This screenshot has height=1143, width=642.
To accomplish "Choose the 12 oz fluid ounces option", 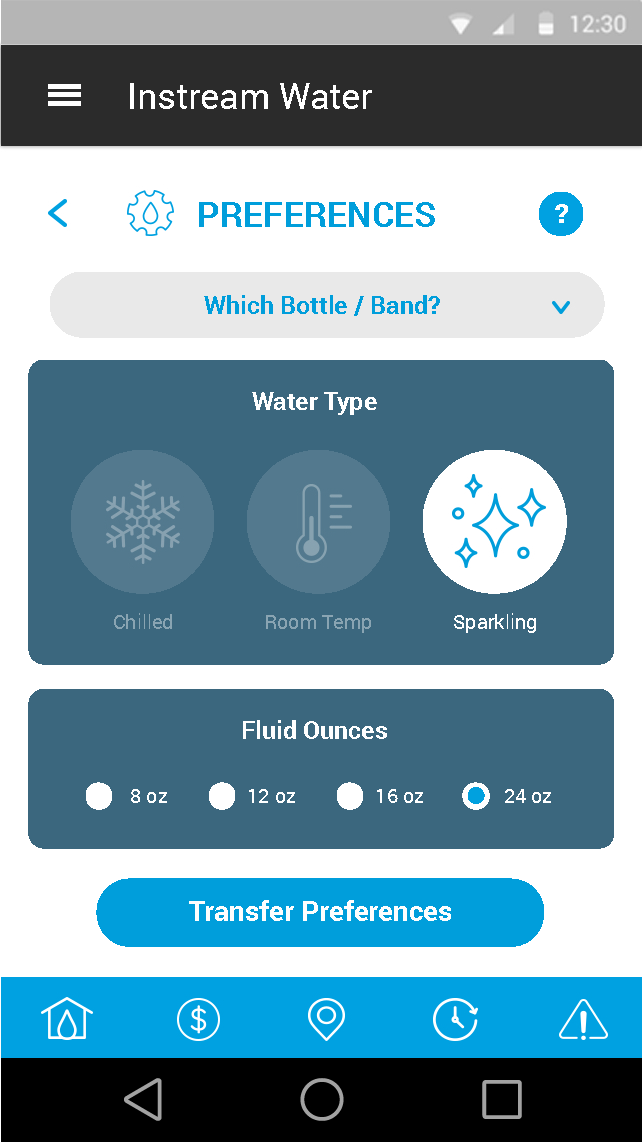I will [x=222, y=796].
